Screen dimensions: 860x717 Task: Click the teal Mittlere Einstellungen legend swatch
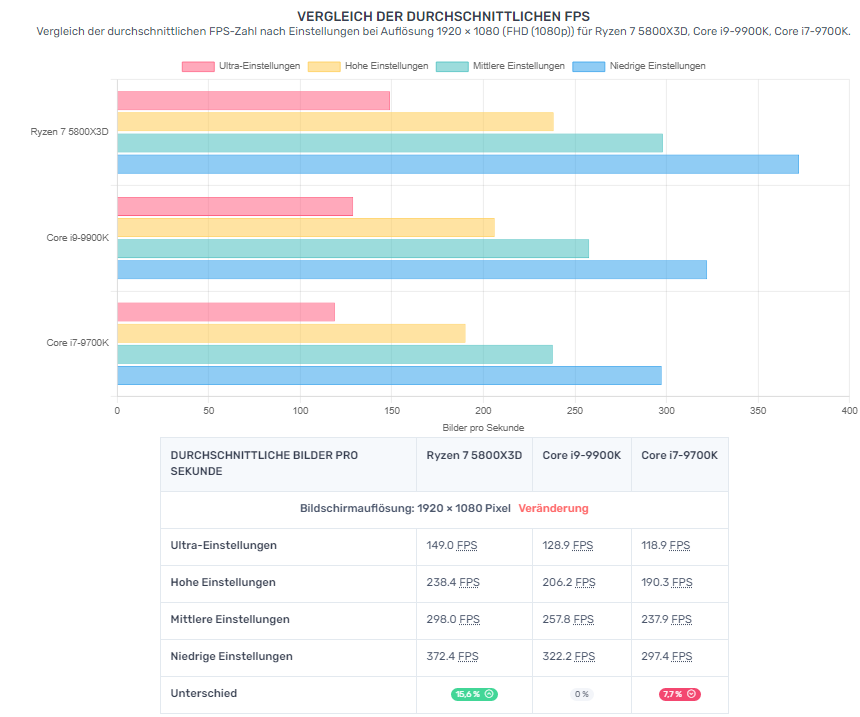click(452, 66)
